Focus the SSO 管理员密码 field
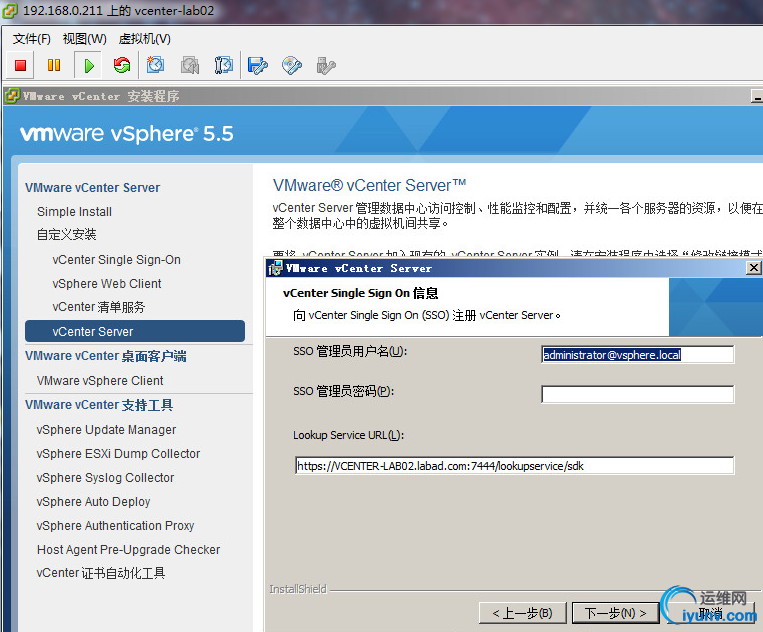Viewport: 763px width, 632px height. [x=637, y=394]
